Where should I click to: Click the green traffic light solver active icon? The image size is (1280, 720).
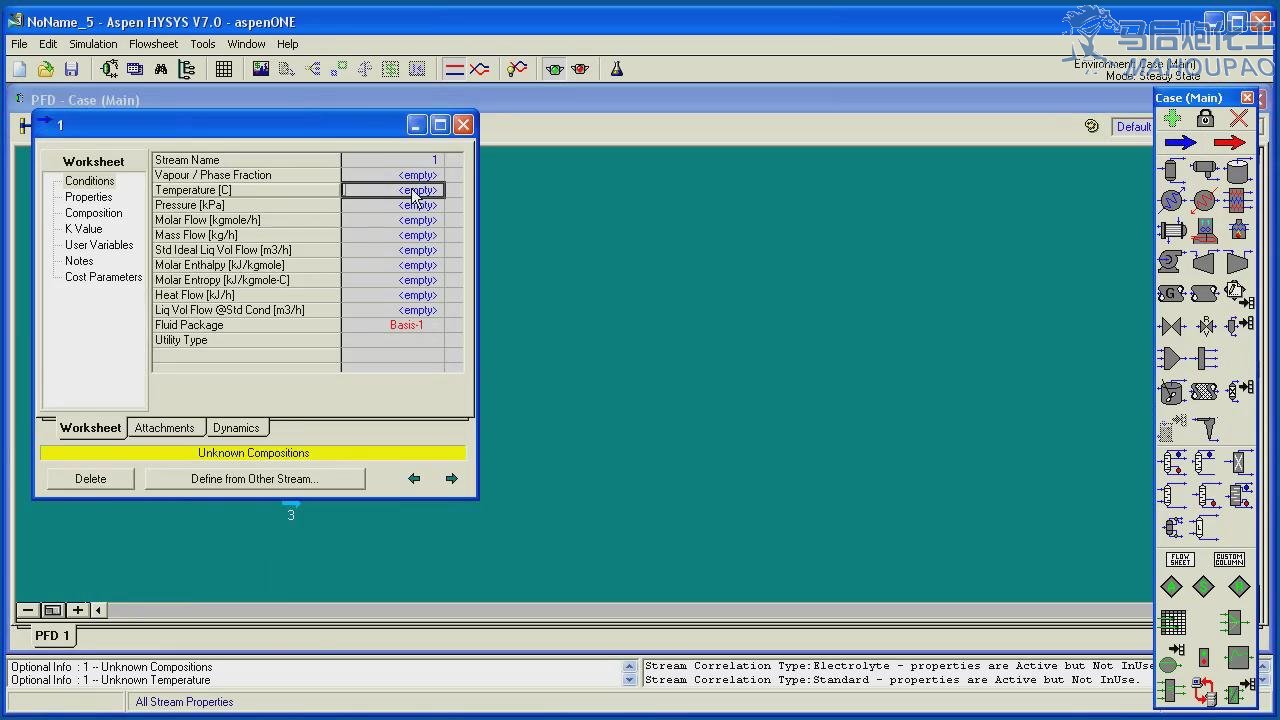tap(554, 69)
